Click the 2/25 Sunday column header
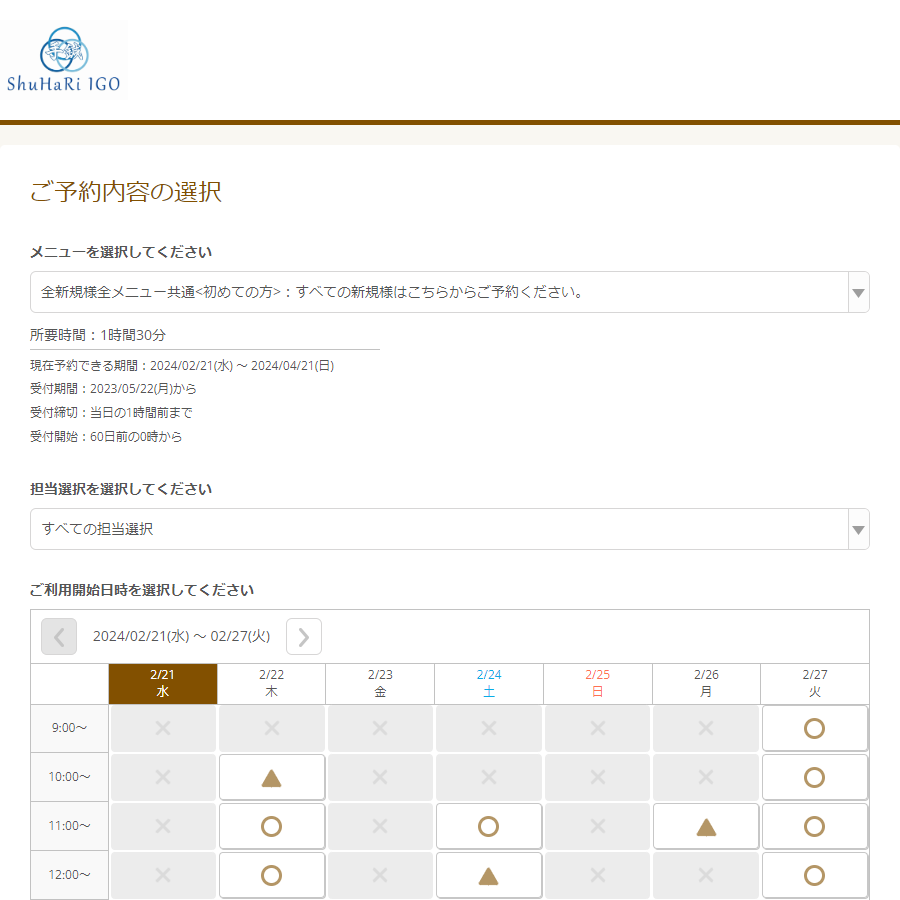 click(597, 683)
